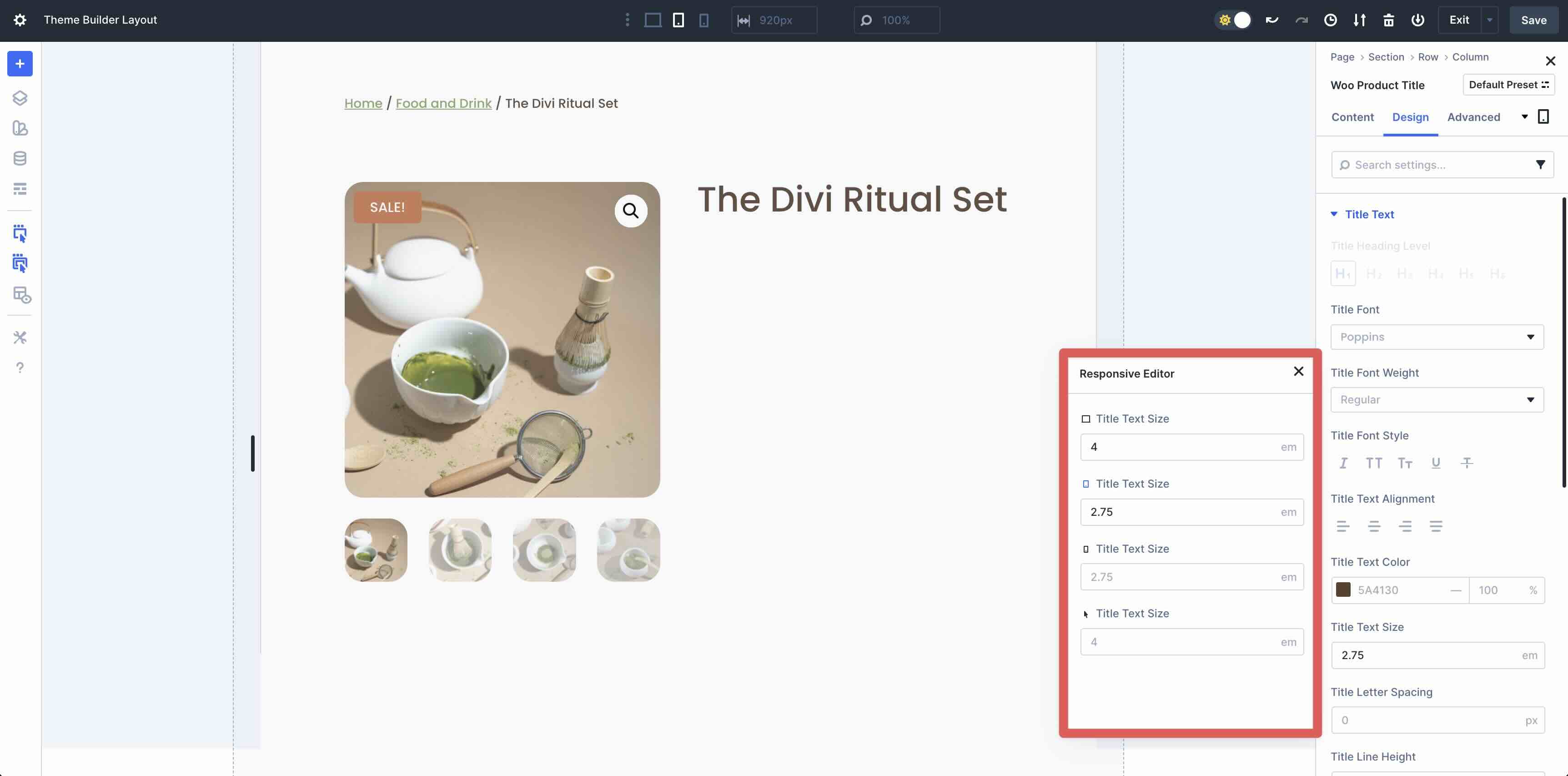Open the Title Font dropdown showing Poppins
Image resolution: width=1568 pixels, height=776 pixels.
pos(1437,337)
